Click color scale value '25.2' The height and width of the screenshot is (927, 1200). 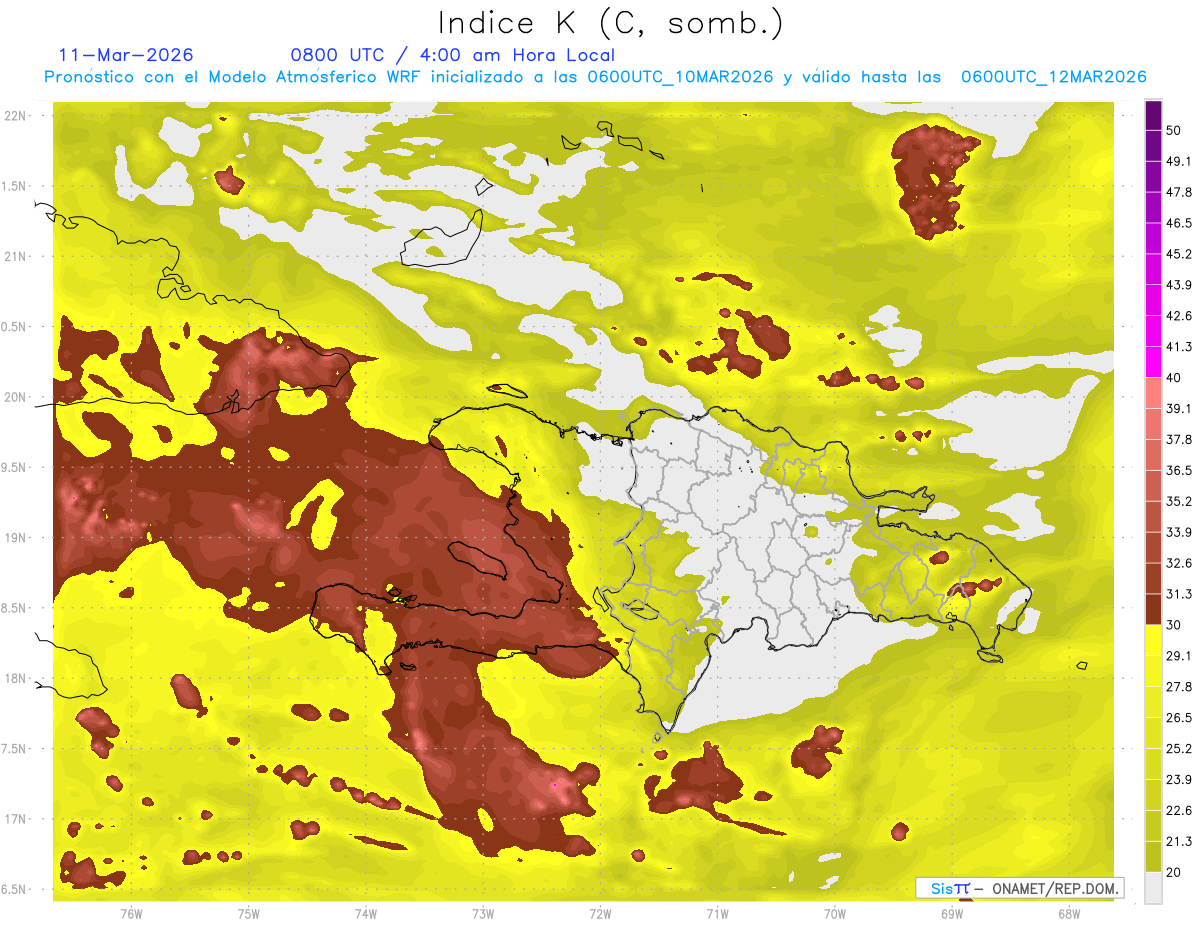[x=1178, y=749]
